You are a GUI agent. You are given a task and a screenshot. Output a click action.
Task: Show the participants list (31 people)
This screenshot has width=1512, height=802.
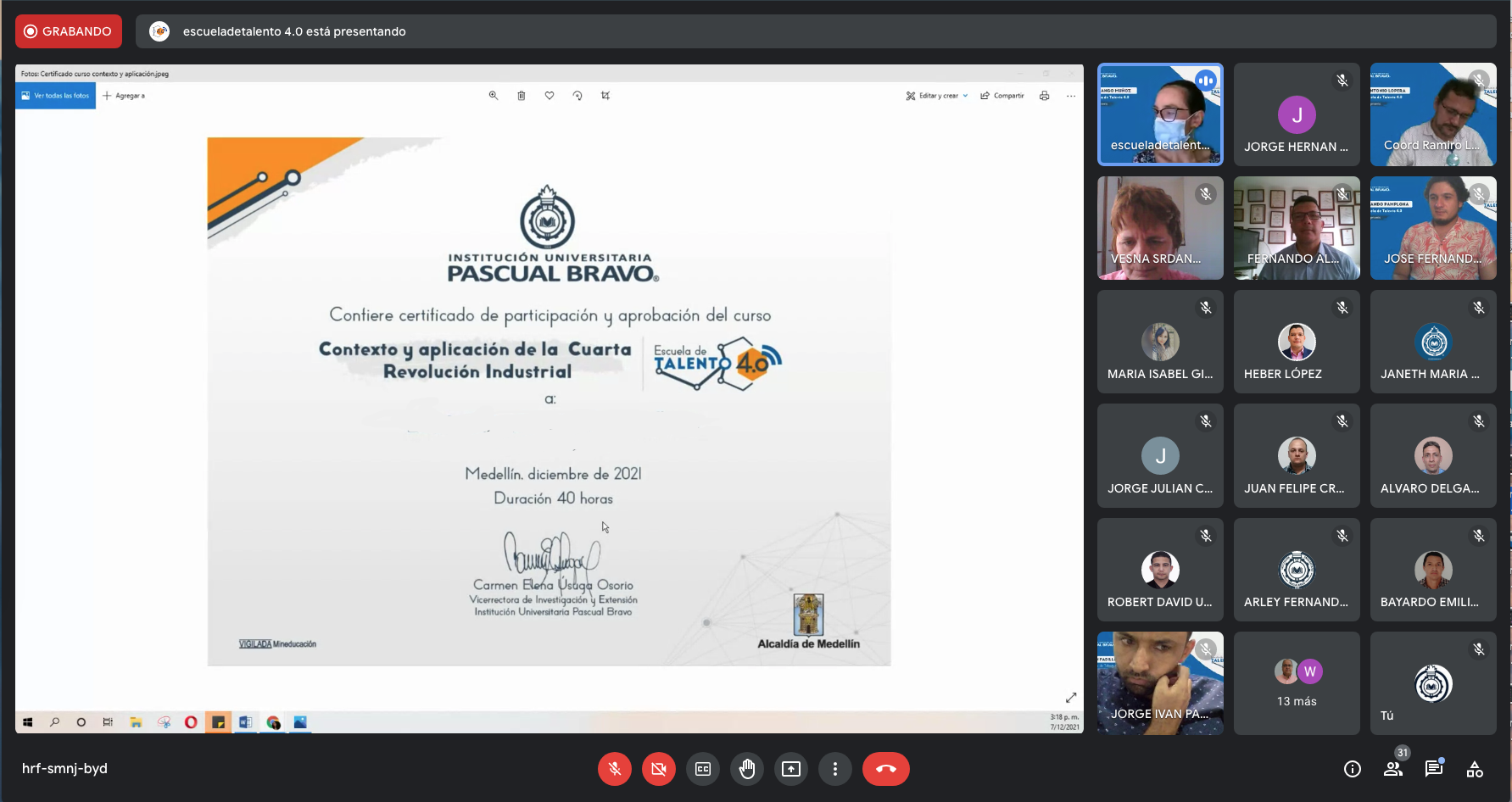1393,769
